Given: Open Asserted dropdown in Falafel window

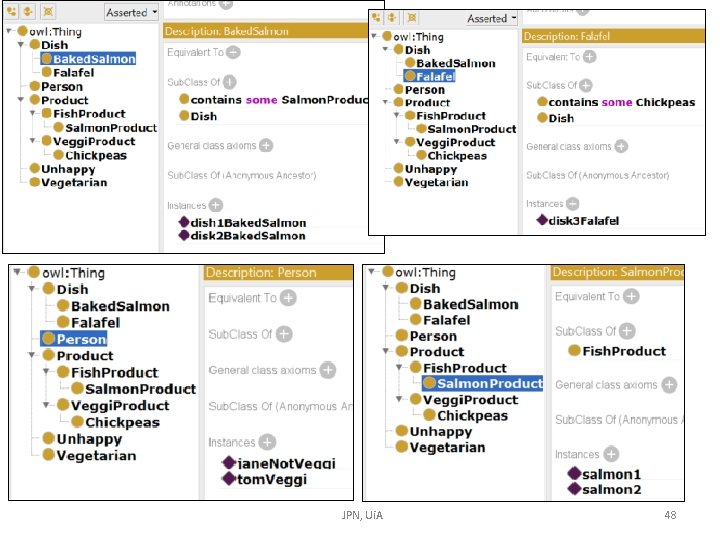Looking at the screenshot, I should [491, 18].
